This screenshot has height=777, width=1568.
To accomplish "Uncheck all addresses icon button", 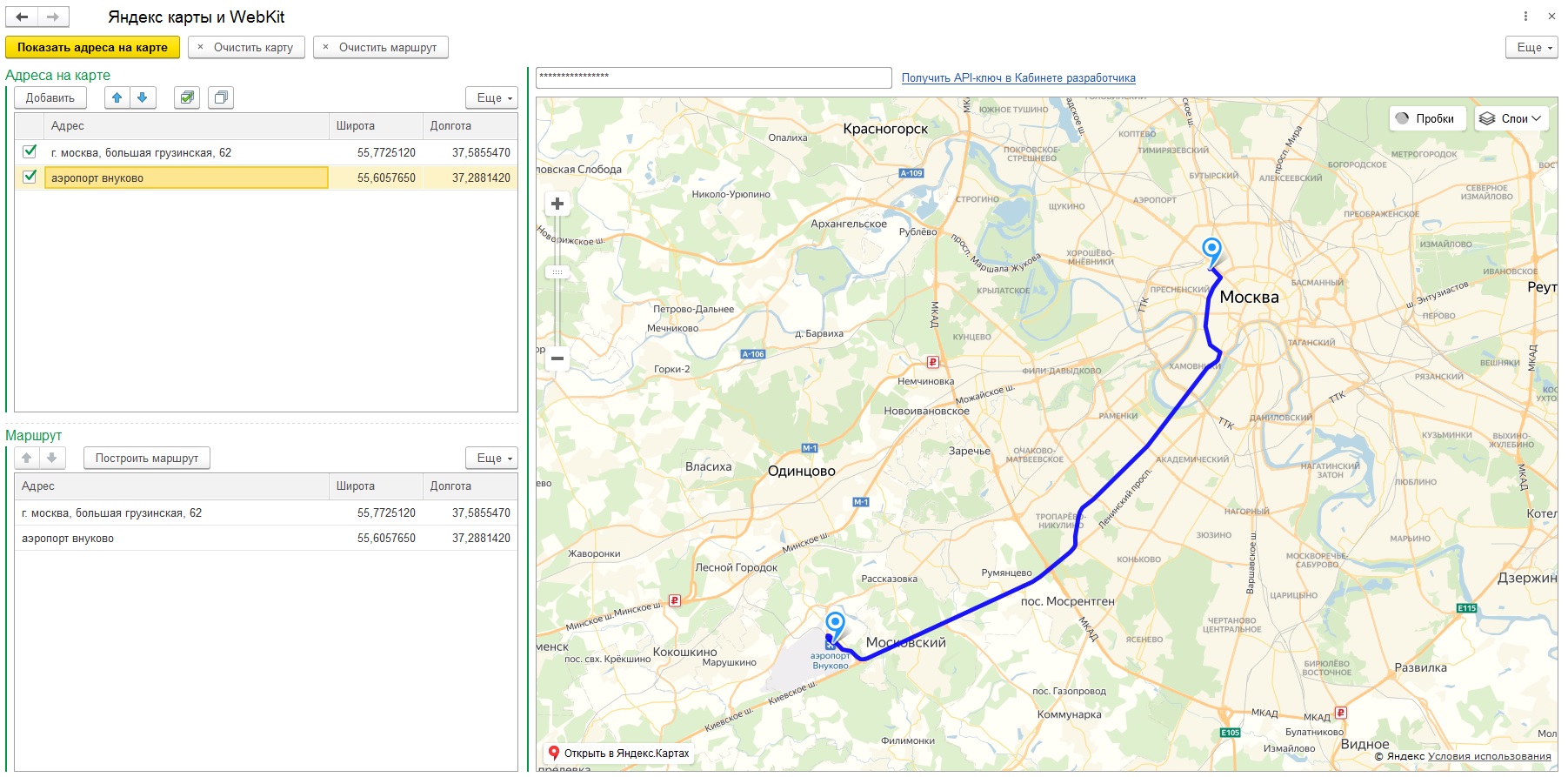I will [x=221, y=97].
